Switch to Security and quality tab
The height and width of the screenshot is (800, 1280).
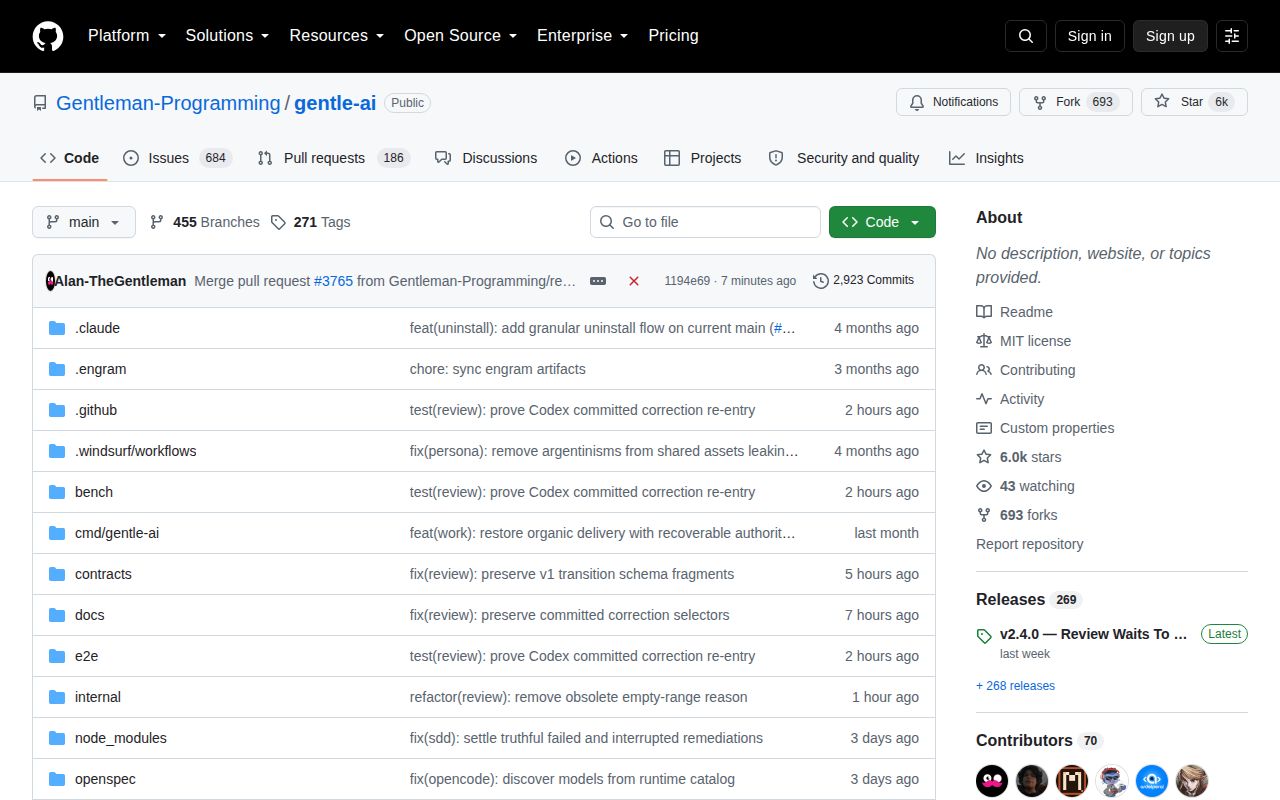coord(844,158)
